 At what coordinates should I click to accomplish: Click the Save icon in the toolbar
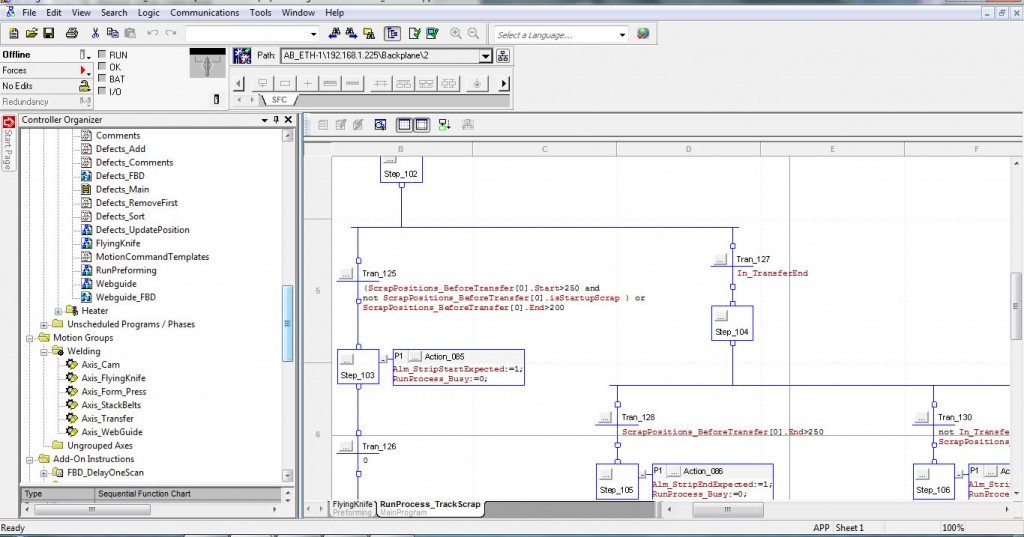48,33
